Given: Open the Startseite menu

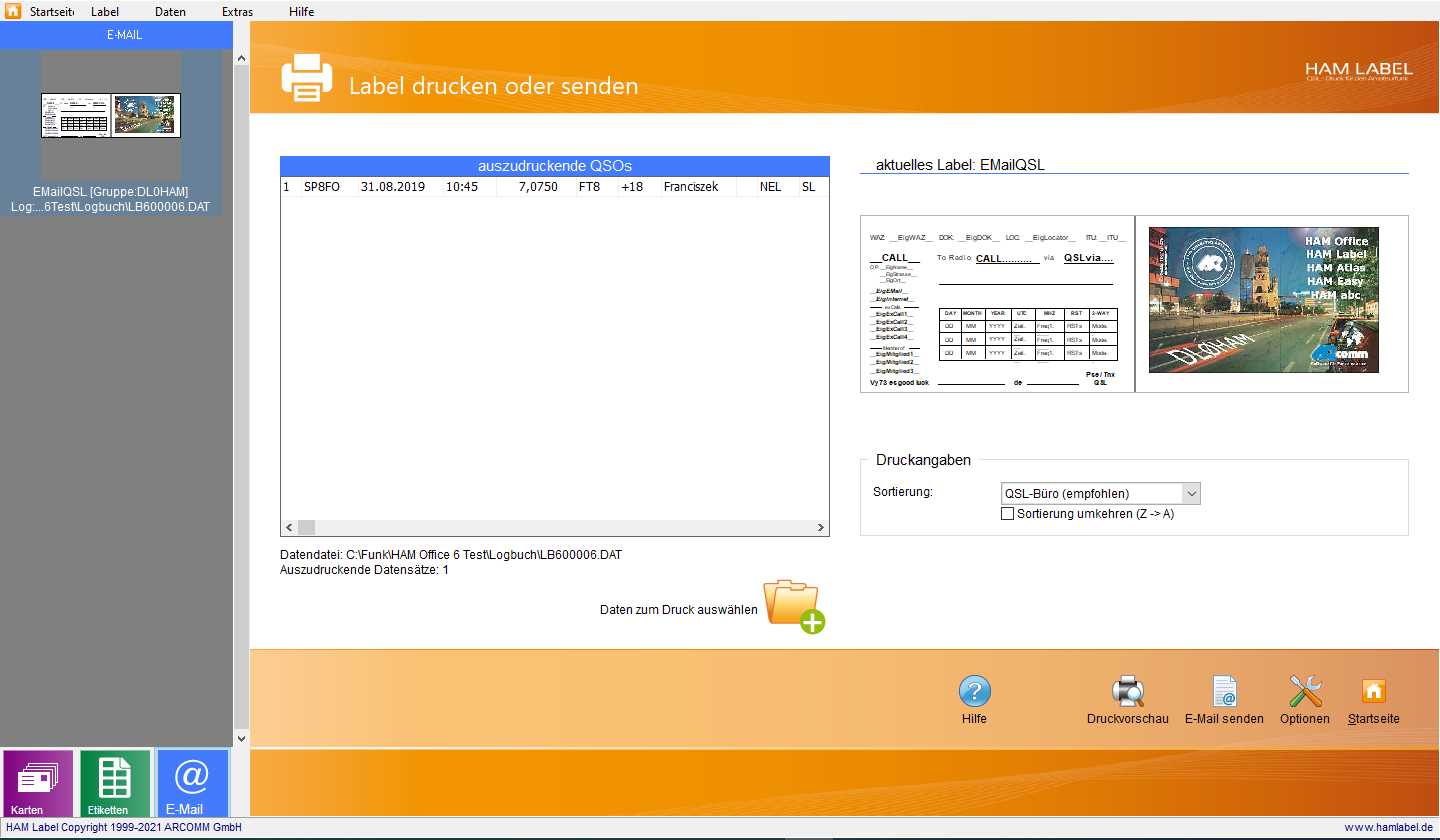Looking at the screenshot, I should click(x=53, y=12).
